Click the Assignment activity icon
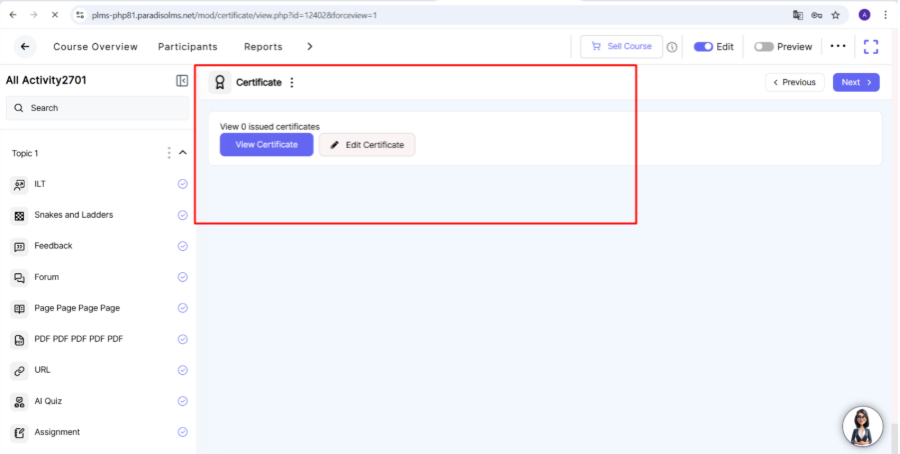 pyautogui.click(x=19, y=432)
